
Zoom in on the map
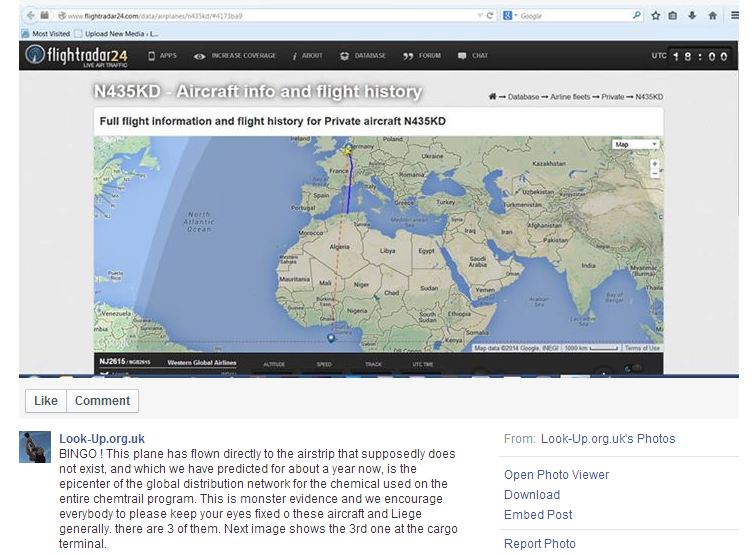[x=654, y=162]
